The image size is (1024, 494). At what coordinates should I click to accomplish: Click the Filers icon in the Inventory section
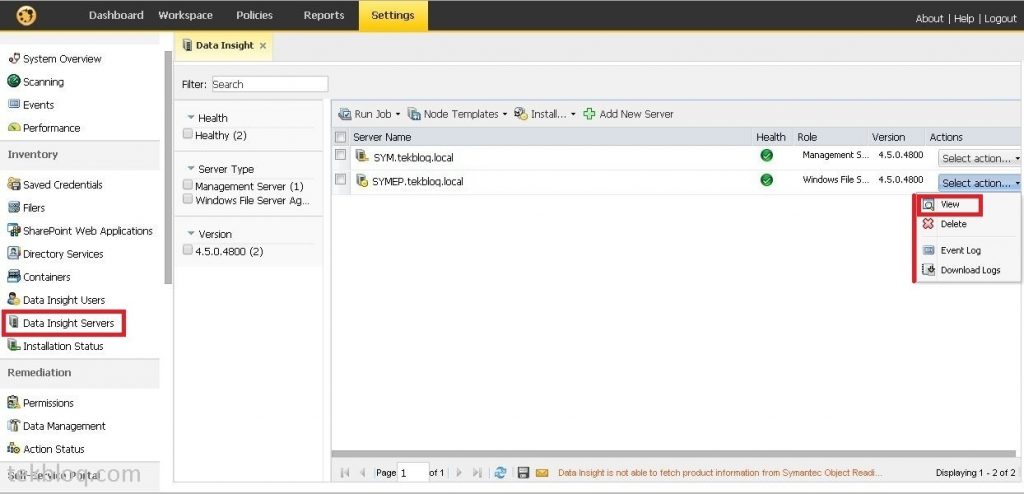coord(14,208)
